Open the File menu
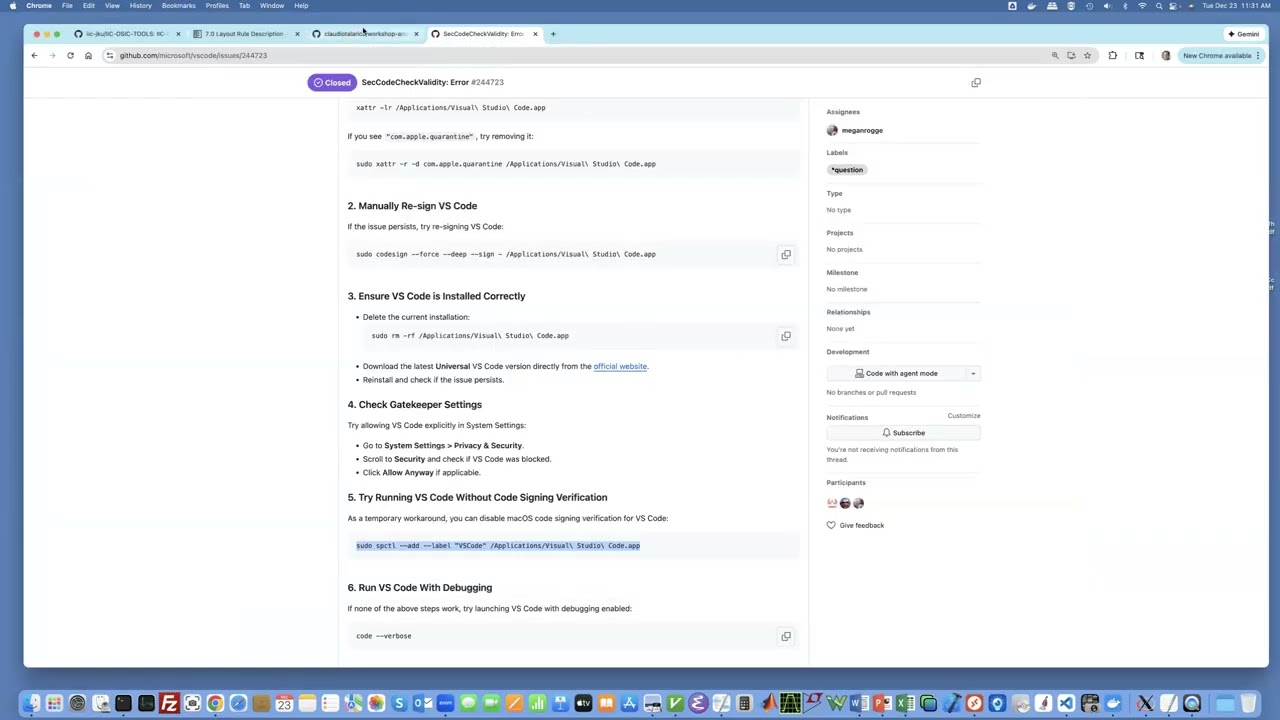 pyautogui.click(x=67, y=5)
